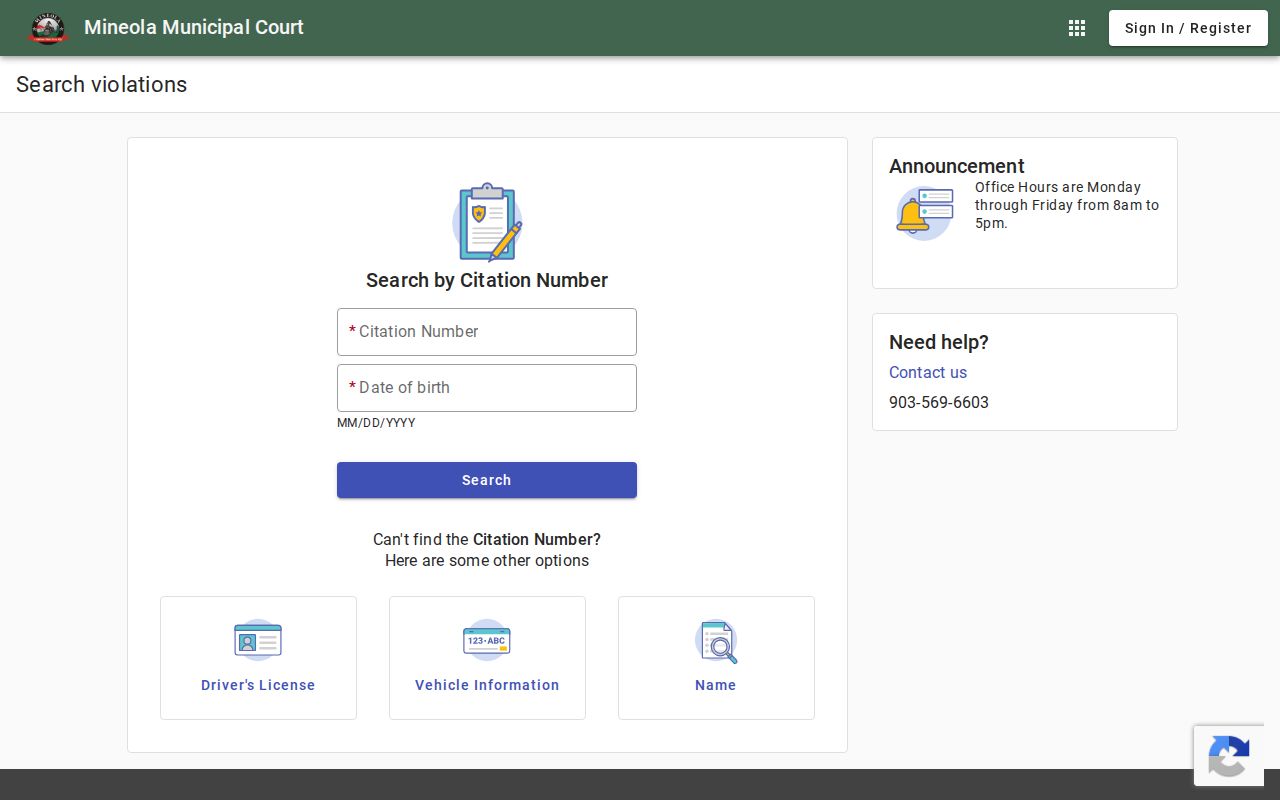Viewport: 1280px width, 800px height.
Task: Click the MM/DD/YYYY hint text
Action: (x=376, y=423)
